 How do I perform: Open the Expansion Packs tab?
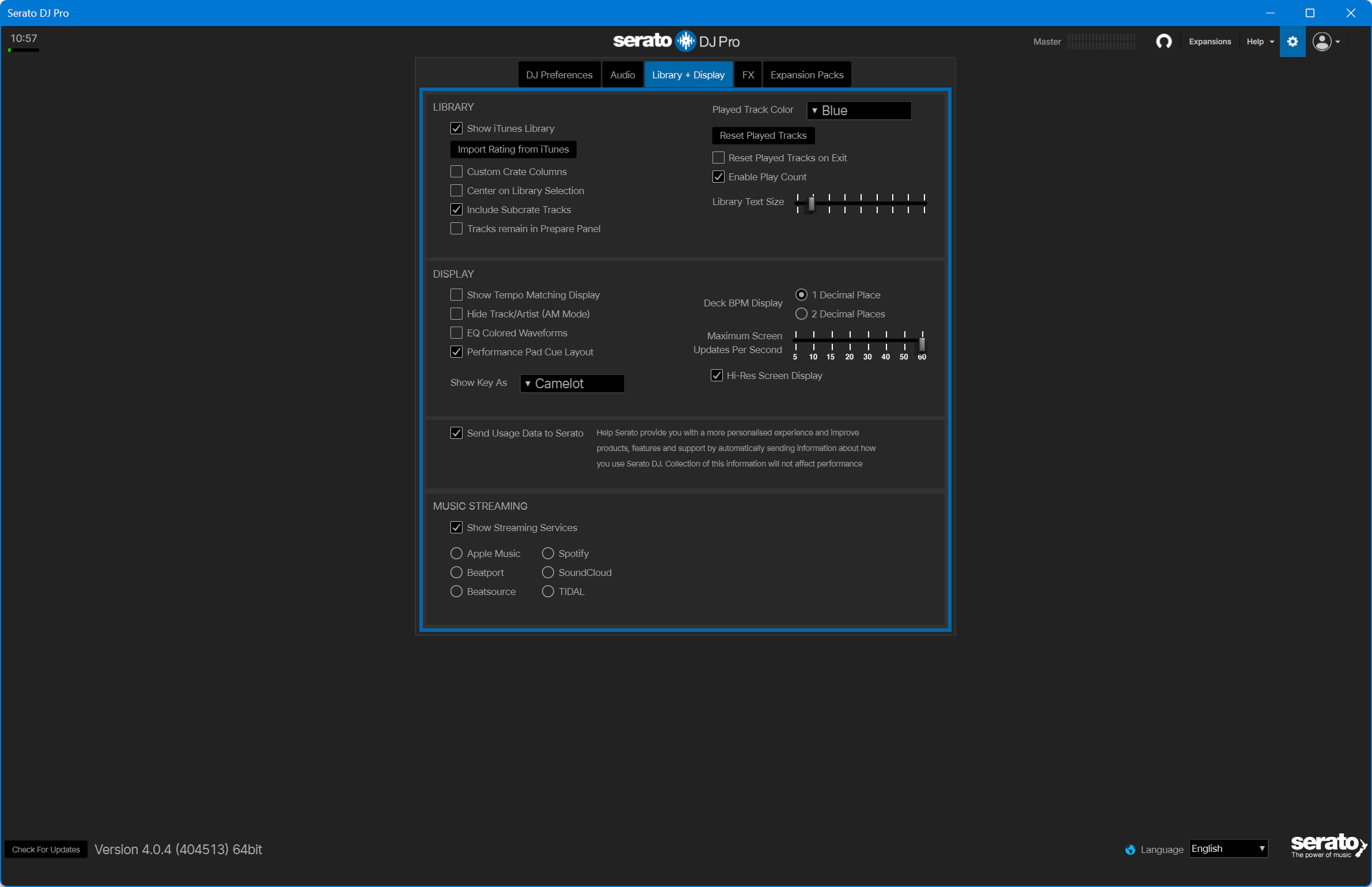[x=806, y=75]
